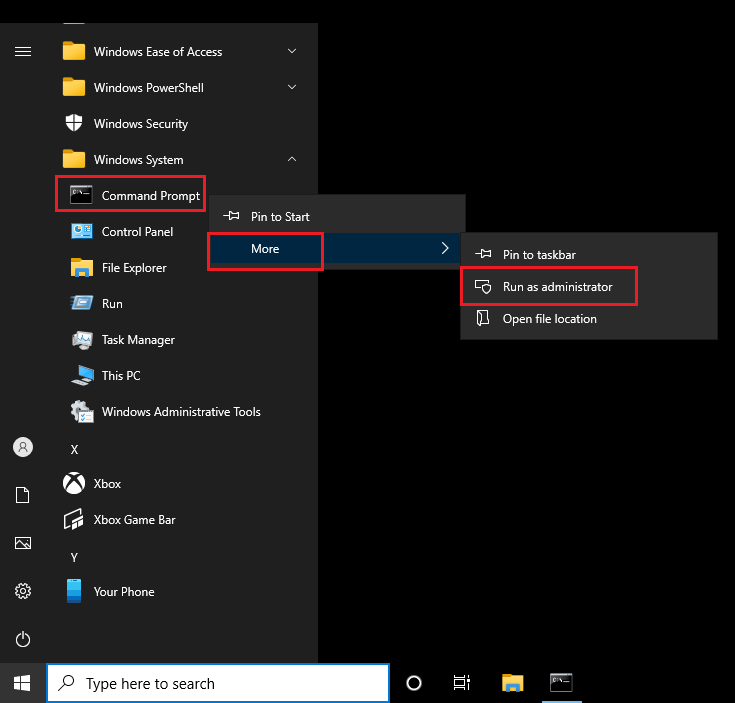Expand Windows Ease of Access chevron
Viewport: 735px width, 703px height.
tap(292, 51)
